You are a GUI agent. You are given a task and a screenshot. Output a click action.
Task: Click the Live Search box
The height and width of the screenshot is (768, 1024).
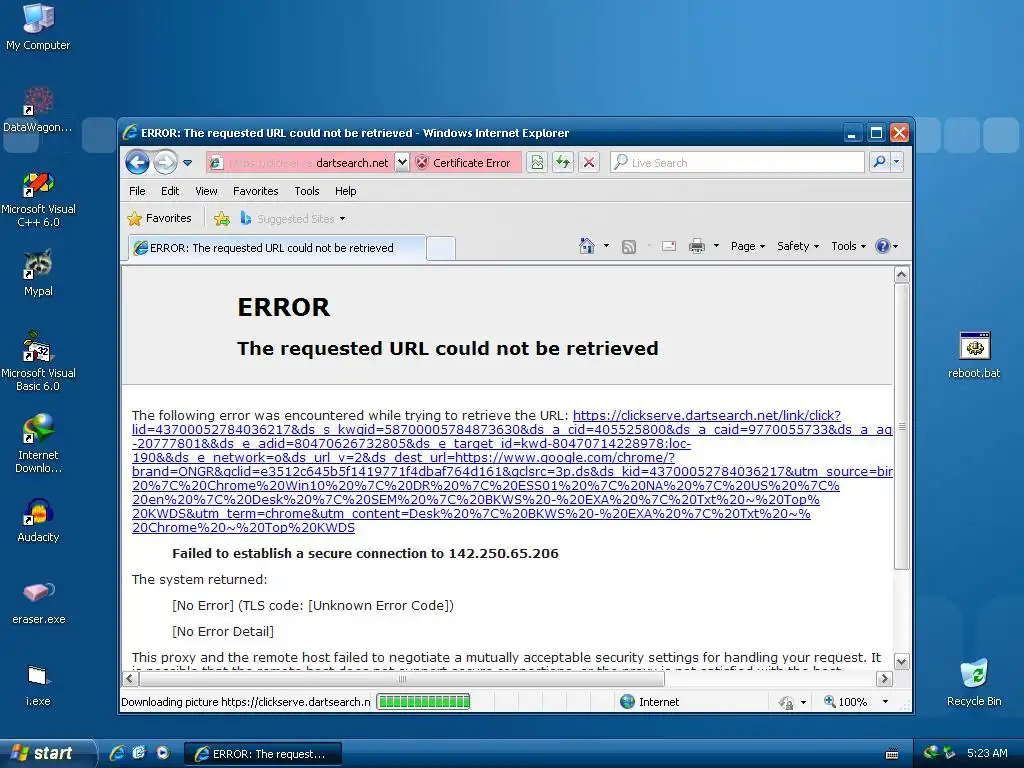pos(737,163)
